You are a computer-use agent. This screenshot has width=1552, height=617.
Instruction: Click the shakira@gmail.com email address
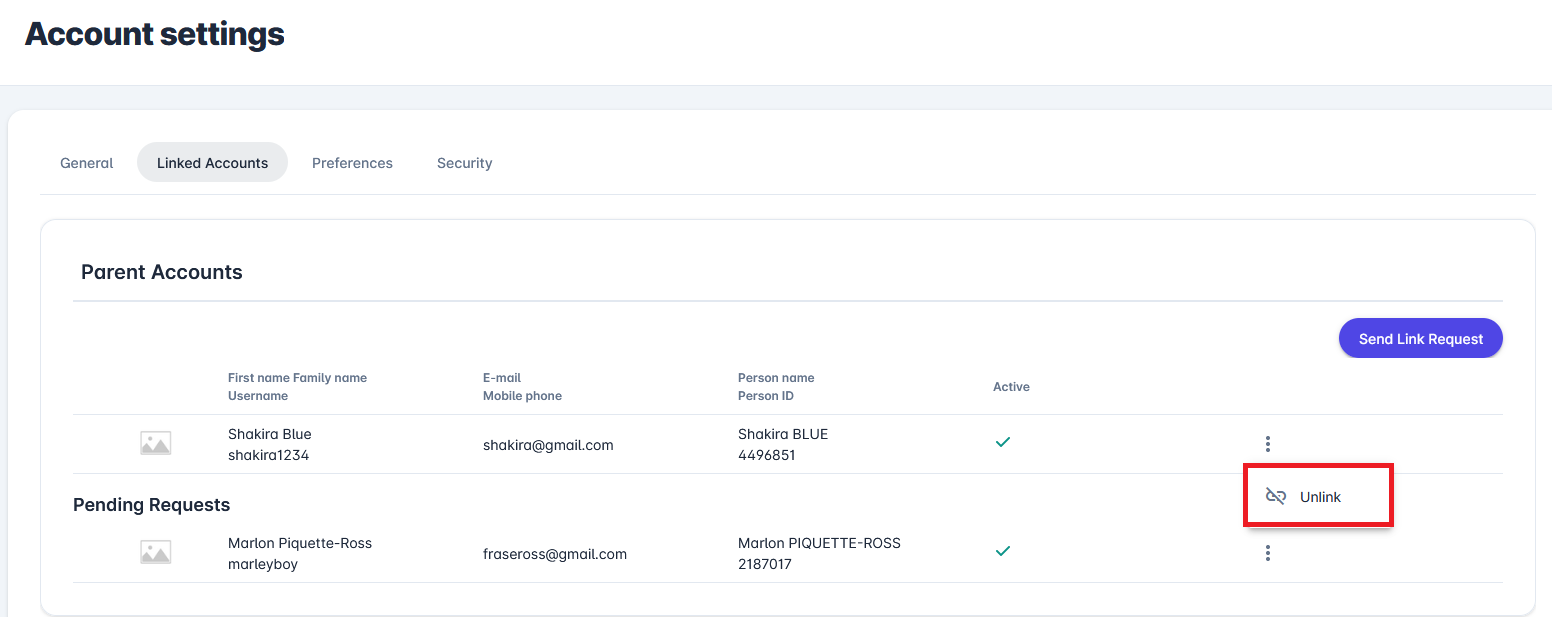click(x=548, y=445)
